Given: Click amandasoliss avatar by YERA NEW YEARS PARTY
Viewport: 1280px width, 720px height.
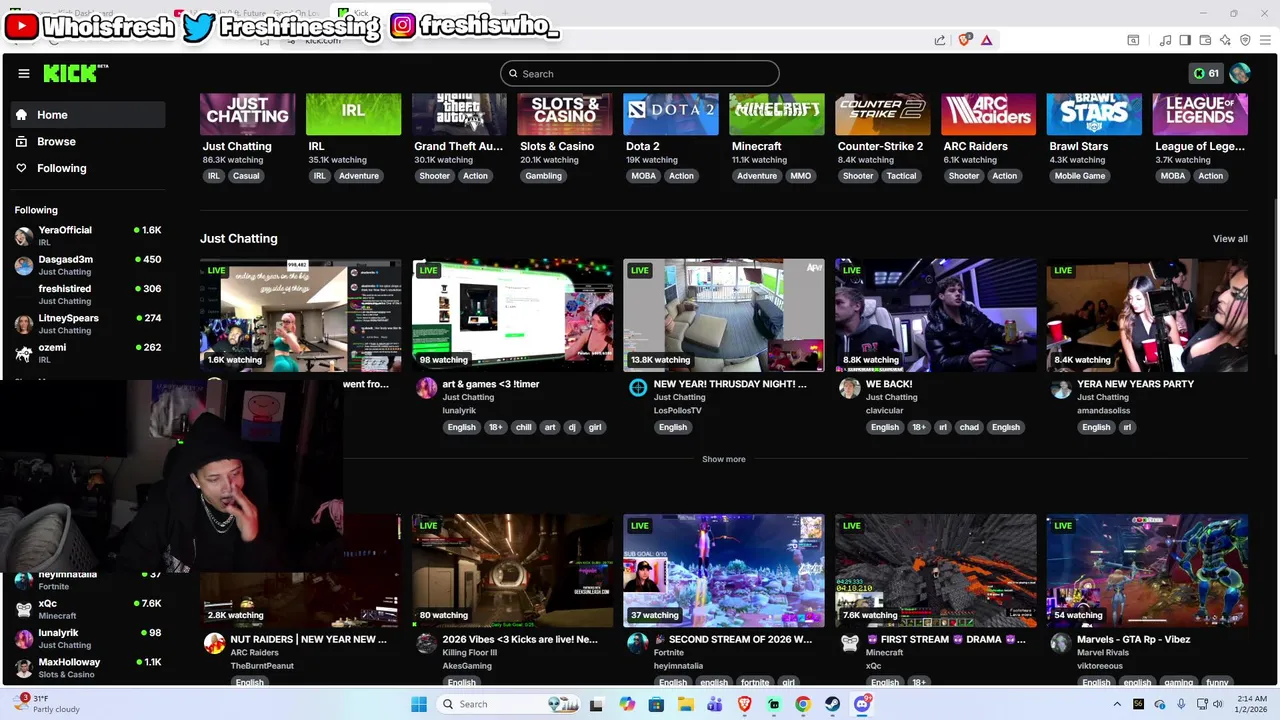Looking at the screenshot, I should (x=1061, y=388).
